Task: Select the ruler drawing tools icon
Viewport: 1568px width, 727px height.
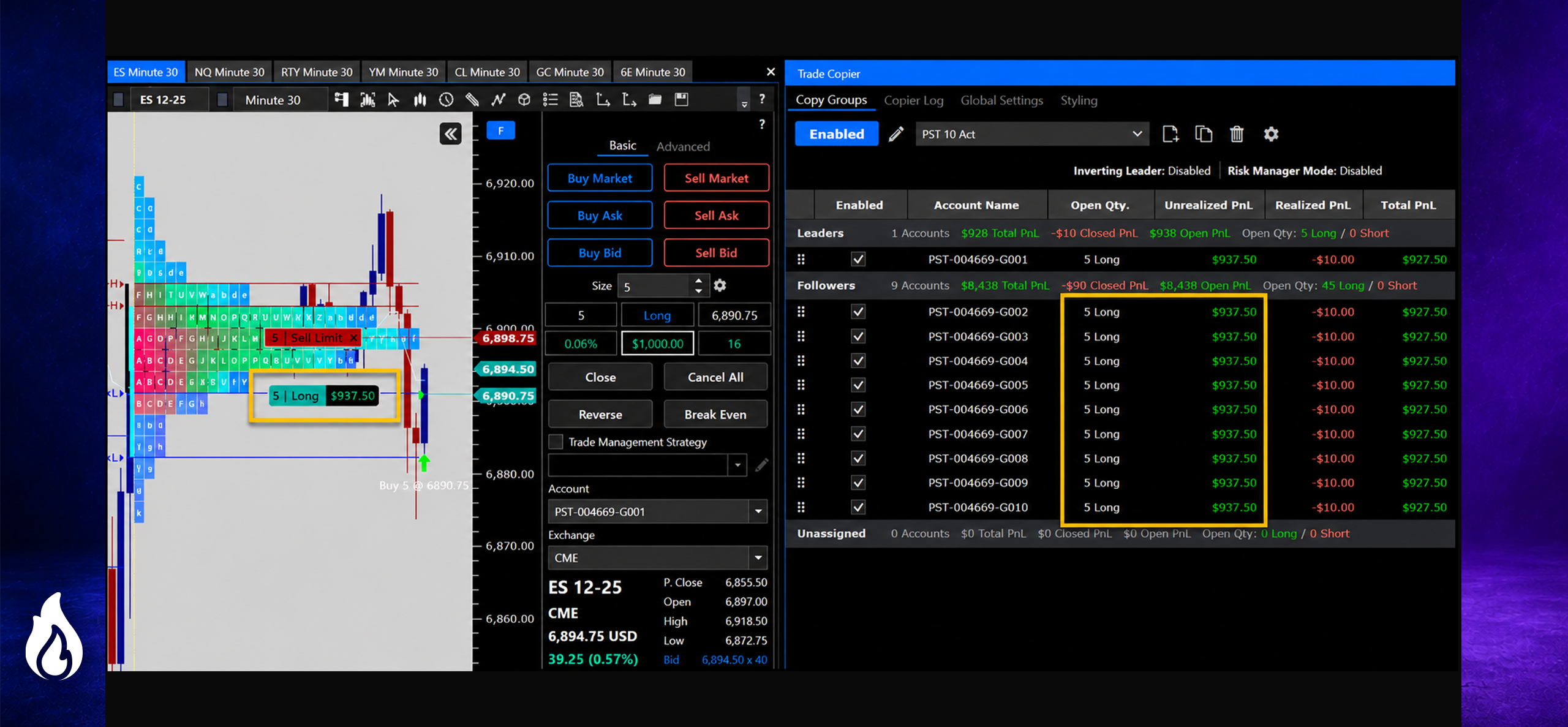Action: coord(472,100)
